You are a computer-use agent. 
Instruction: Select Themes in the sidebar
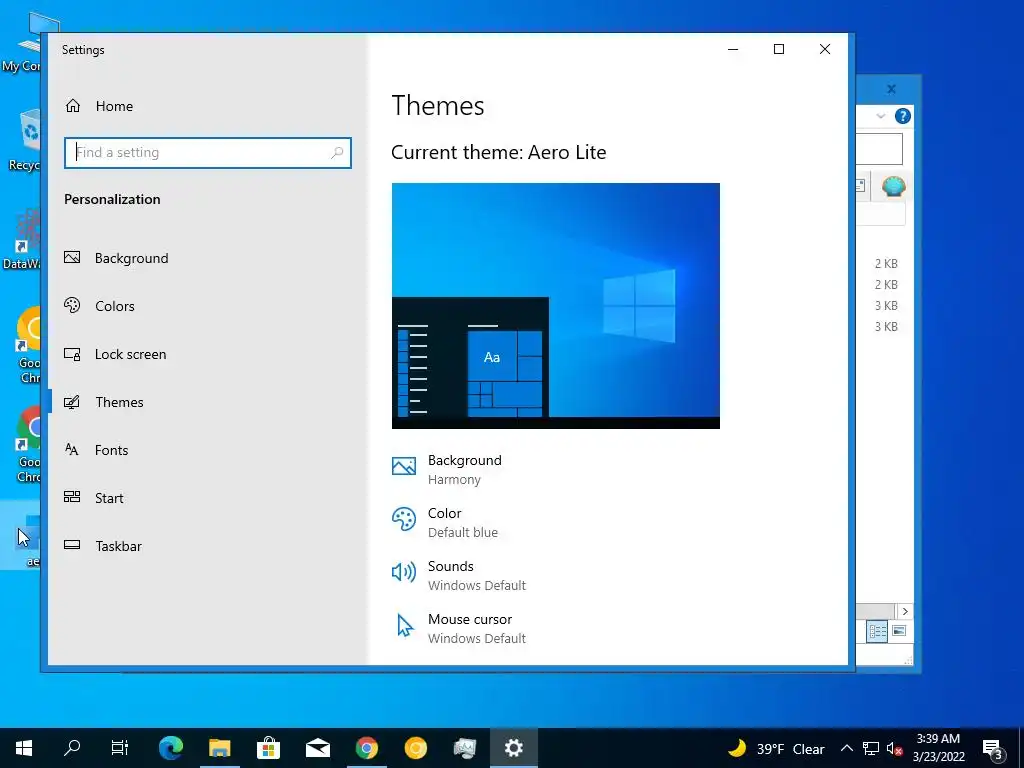(x=208, y=402)
